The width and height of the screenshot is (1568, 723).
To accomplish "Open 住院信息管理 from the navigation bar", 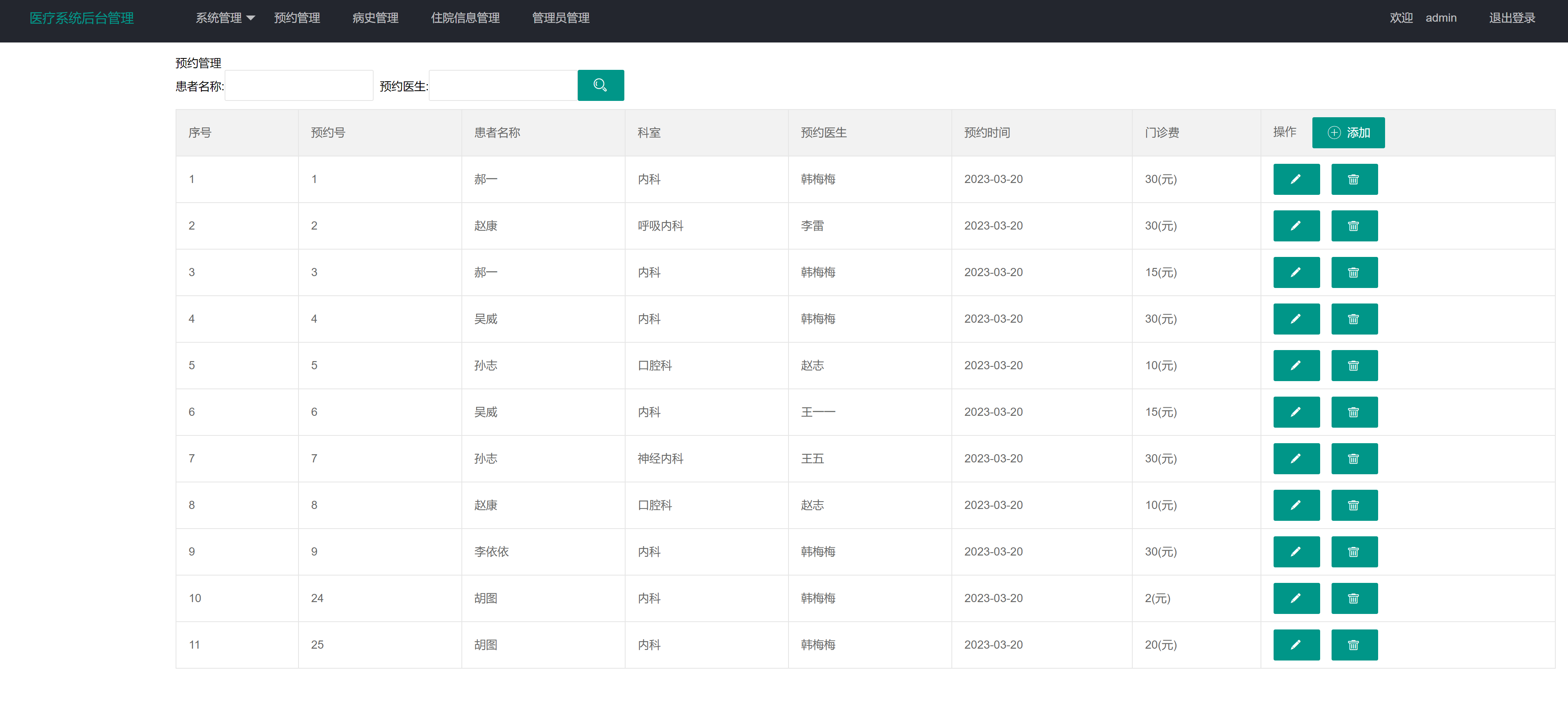I will point(465,18).
